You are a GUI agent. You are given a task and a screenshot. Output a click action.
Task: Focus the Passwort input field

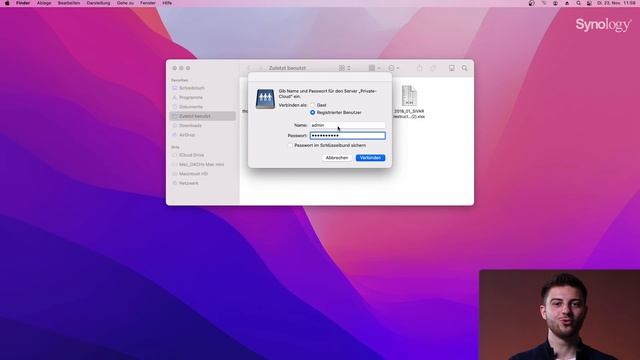click(347, 136)
